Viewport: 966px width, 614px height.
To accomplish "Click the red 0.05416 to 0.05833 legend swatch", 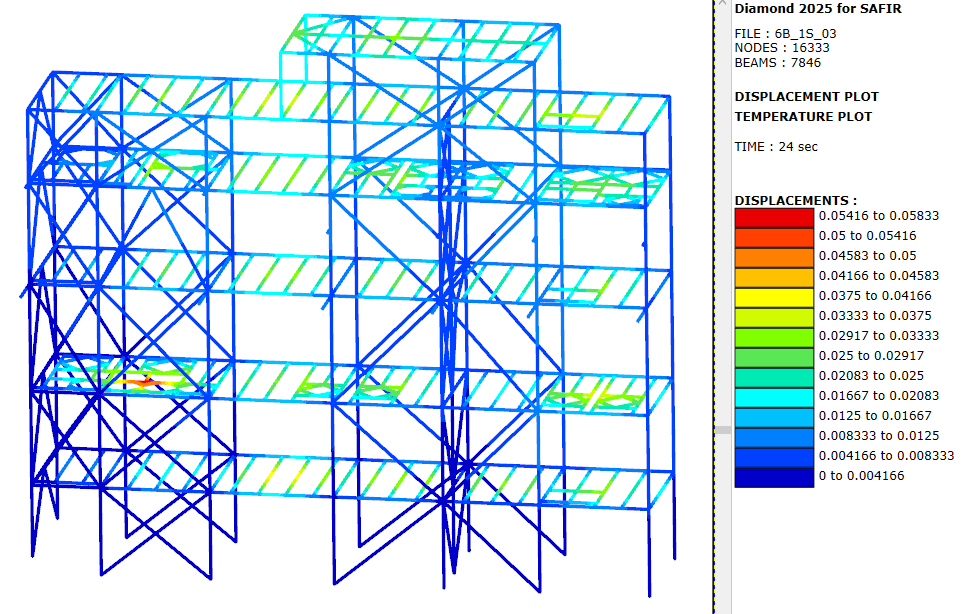I will [x=774, y=217].
